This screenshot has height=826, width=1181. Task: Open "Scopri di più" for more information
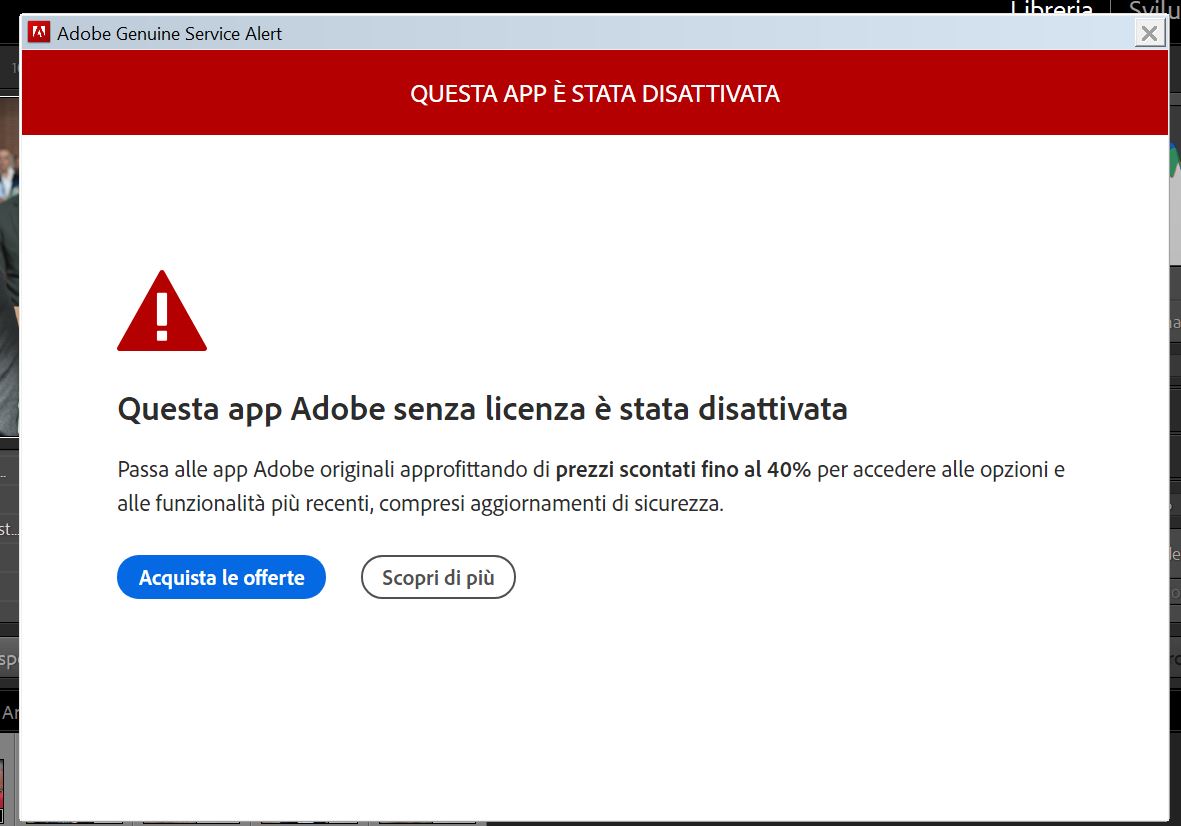(x=438, y=578)
